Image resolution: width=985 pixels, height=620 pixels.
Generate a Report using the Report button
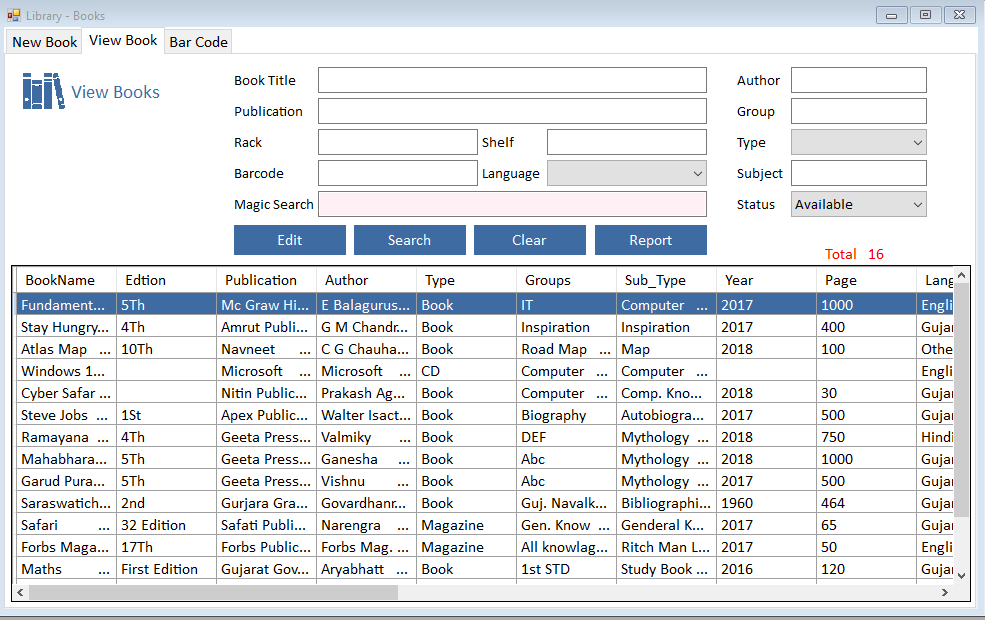pyautogui.click(x=650, y=240)
